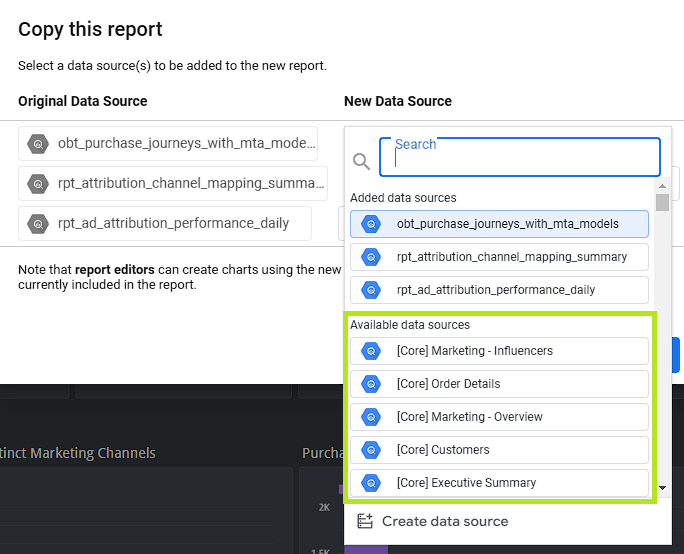Viewport: 684px width, 554px height.
Task: Click the search magnifier icon
Action: point(361,160)
